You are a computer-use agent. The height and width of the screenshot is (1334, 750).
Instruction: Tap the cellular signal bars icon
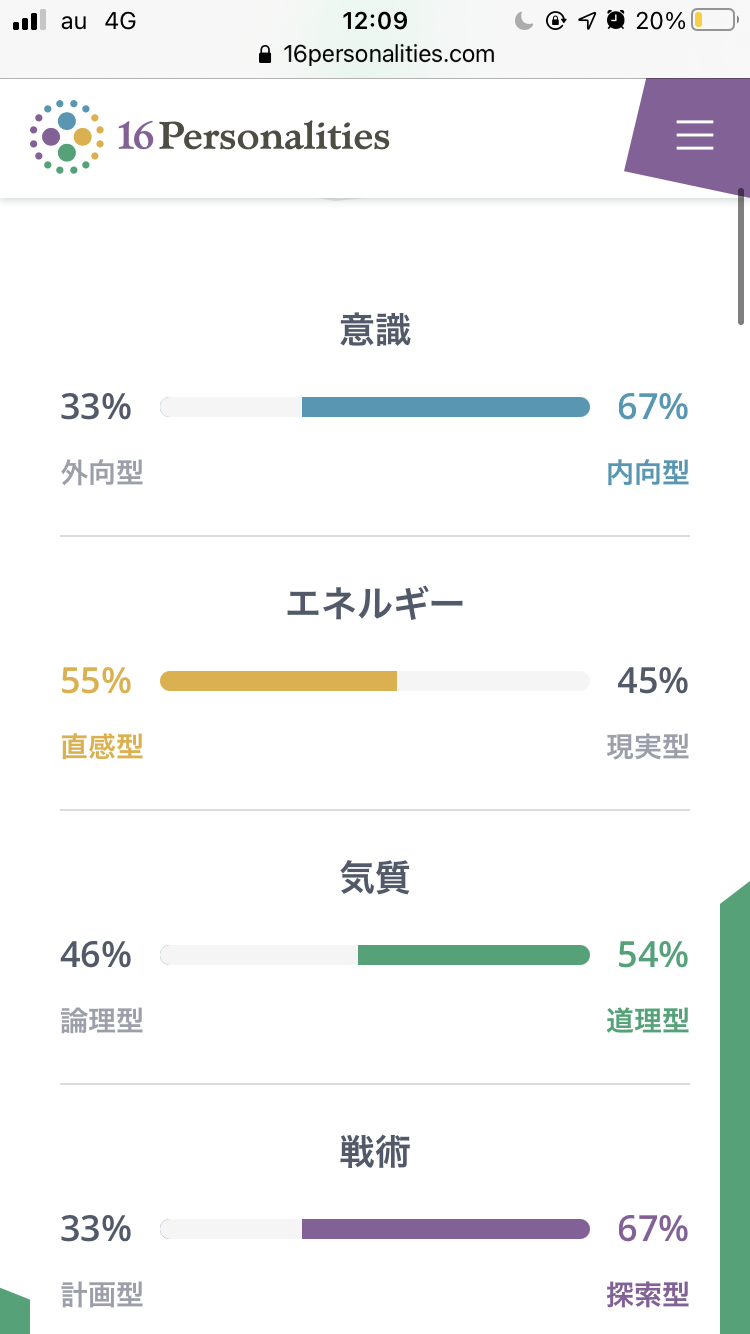click(x=30, y=20)
